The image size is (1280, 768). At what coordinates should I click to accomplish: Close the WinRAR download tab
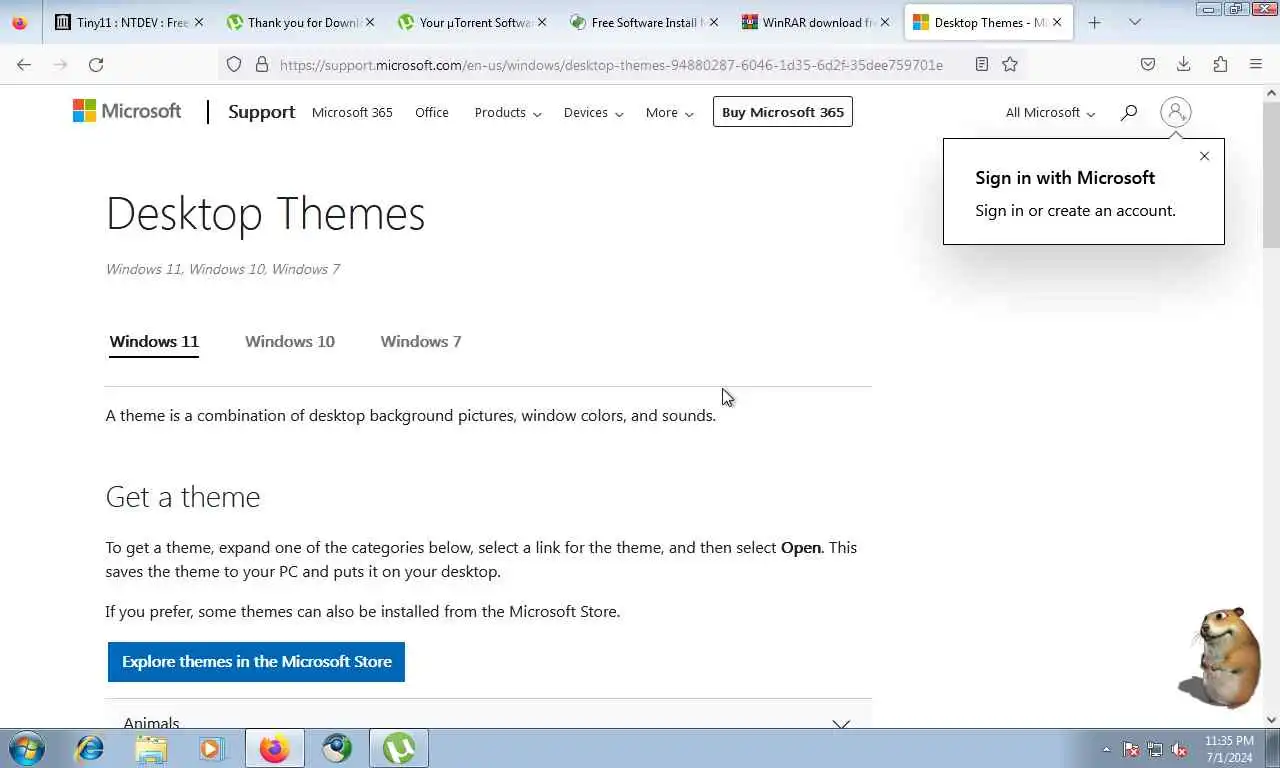(885, 22)
